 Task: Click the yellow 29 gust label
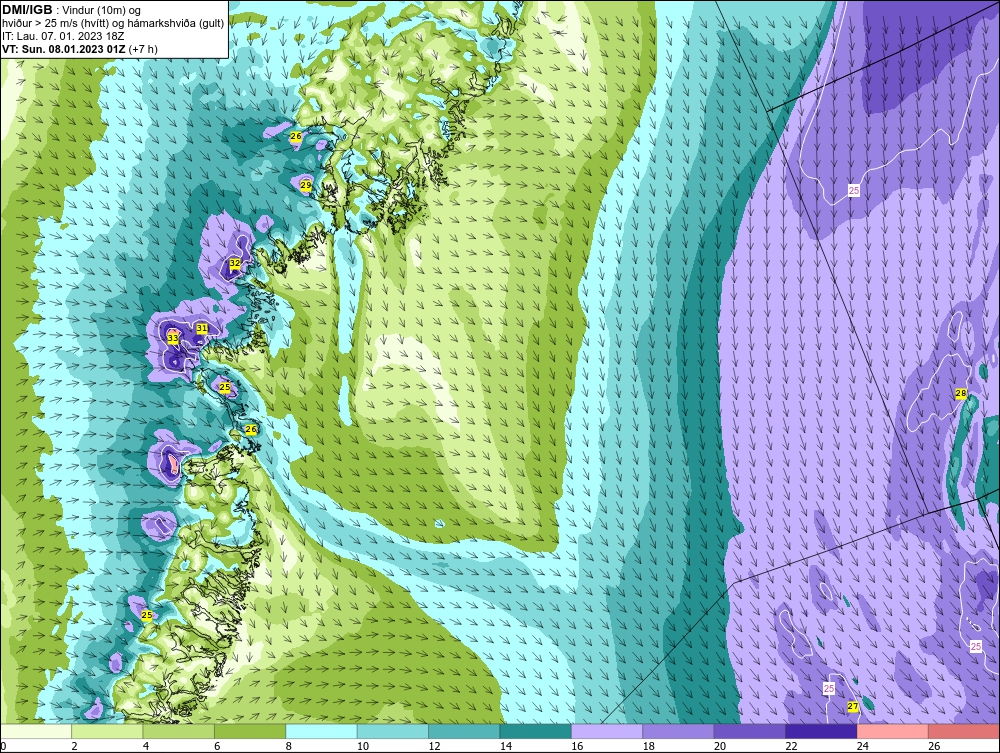[306, 185]
